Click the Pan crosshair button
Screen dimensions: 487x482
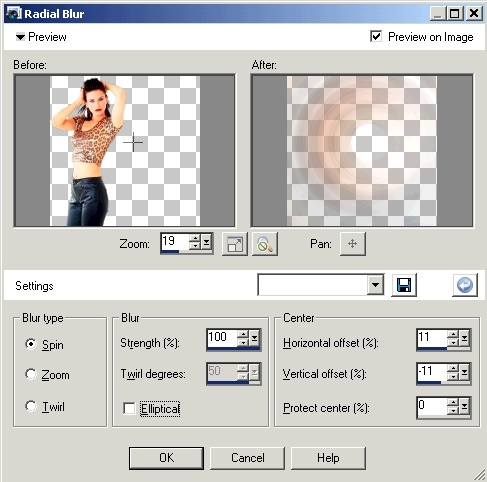[x=353, y=244]
